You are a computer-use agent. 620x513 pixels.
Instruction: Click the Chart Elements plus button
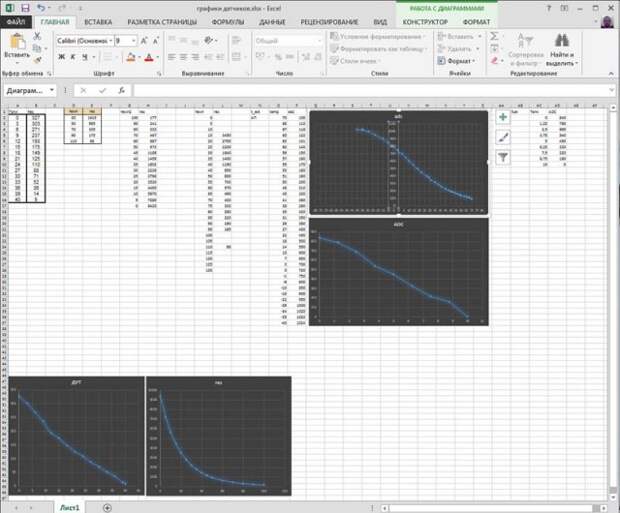(503, 117)
